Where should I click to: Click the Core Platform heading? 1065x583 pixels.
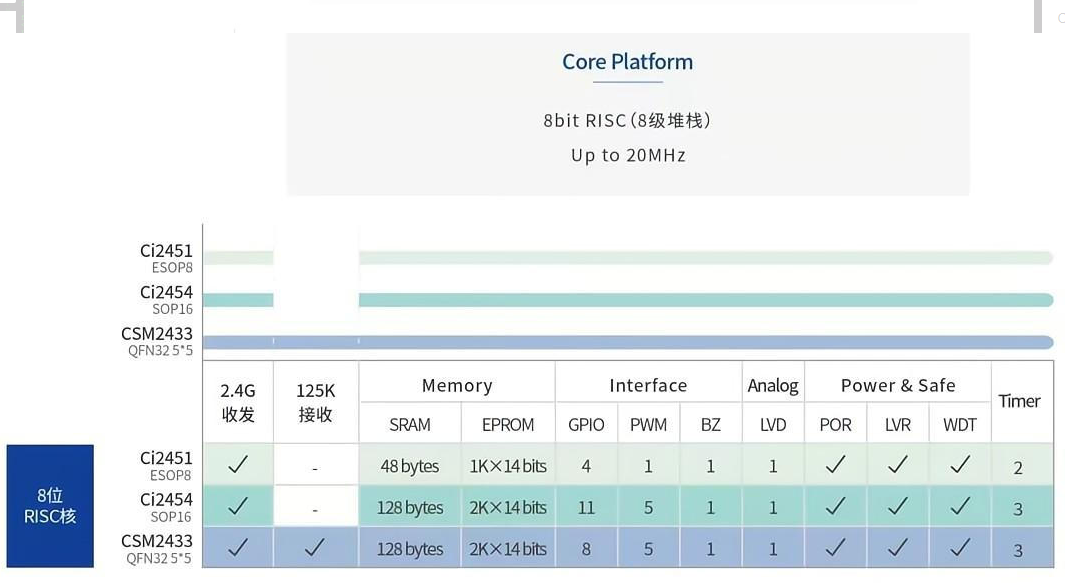coord(627,62)
